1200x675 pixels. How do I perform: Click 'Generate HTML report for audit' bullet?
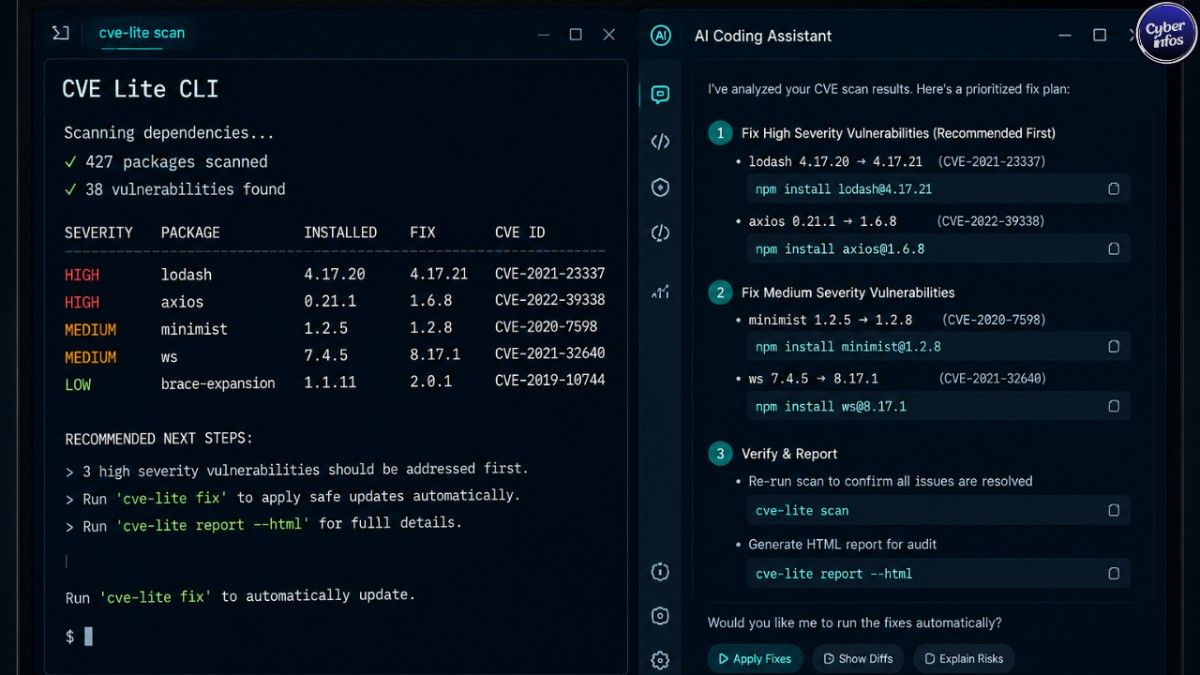coord(842,545)
